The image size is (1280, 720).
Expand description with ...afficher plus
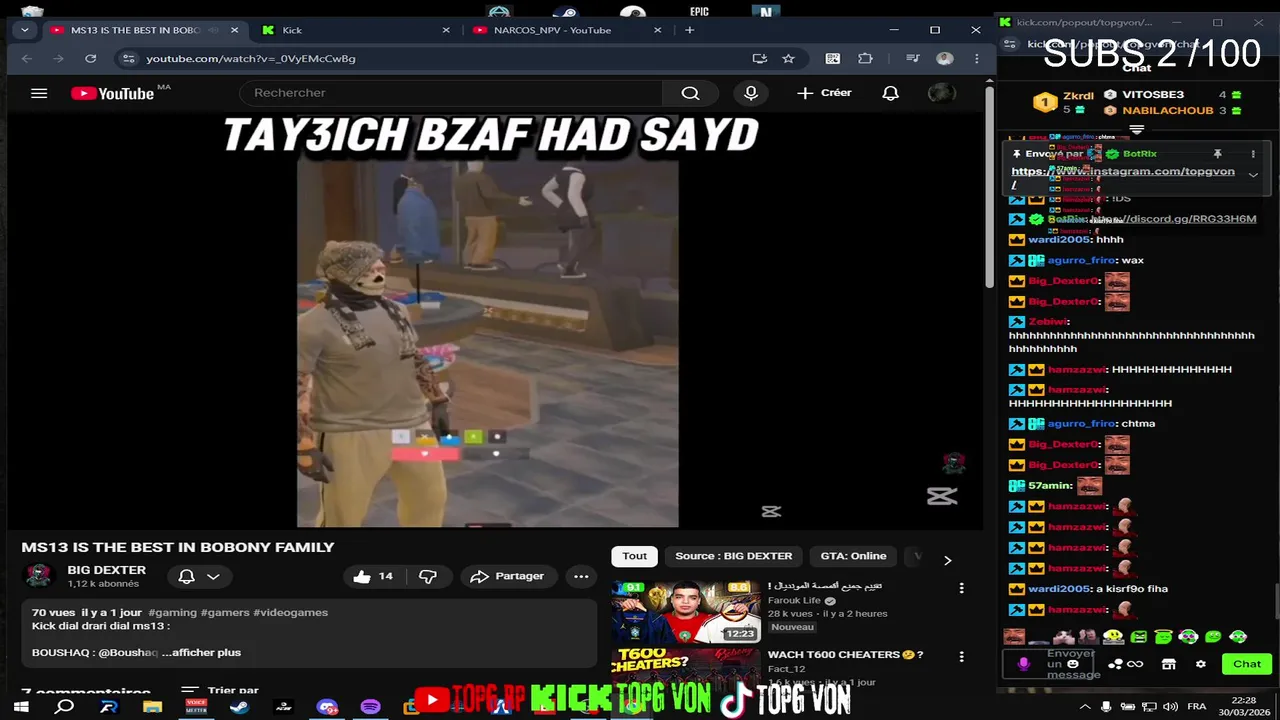202,652
